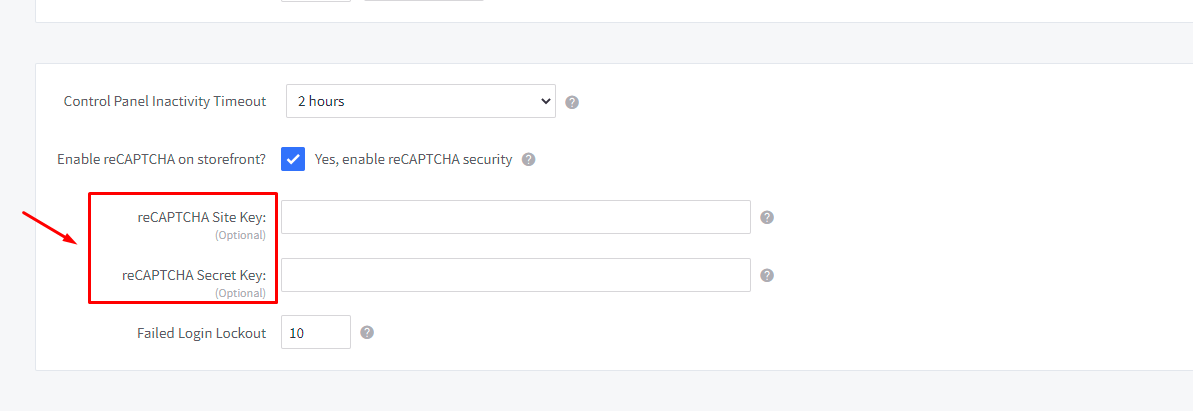The image size is (1193, 411).
Task: Click help icon beside reCAPTCHA Site Key field
Action: tap(767, 217)
